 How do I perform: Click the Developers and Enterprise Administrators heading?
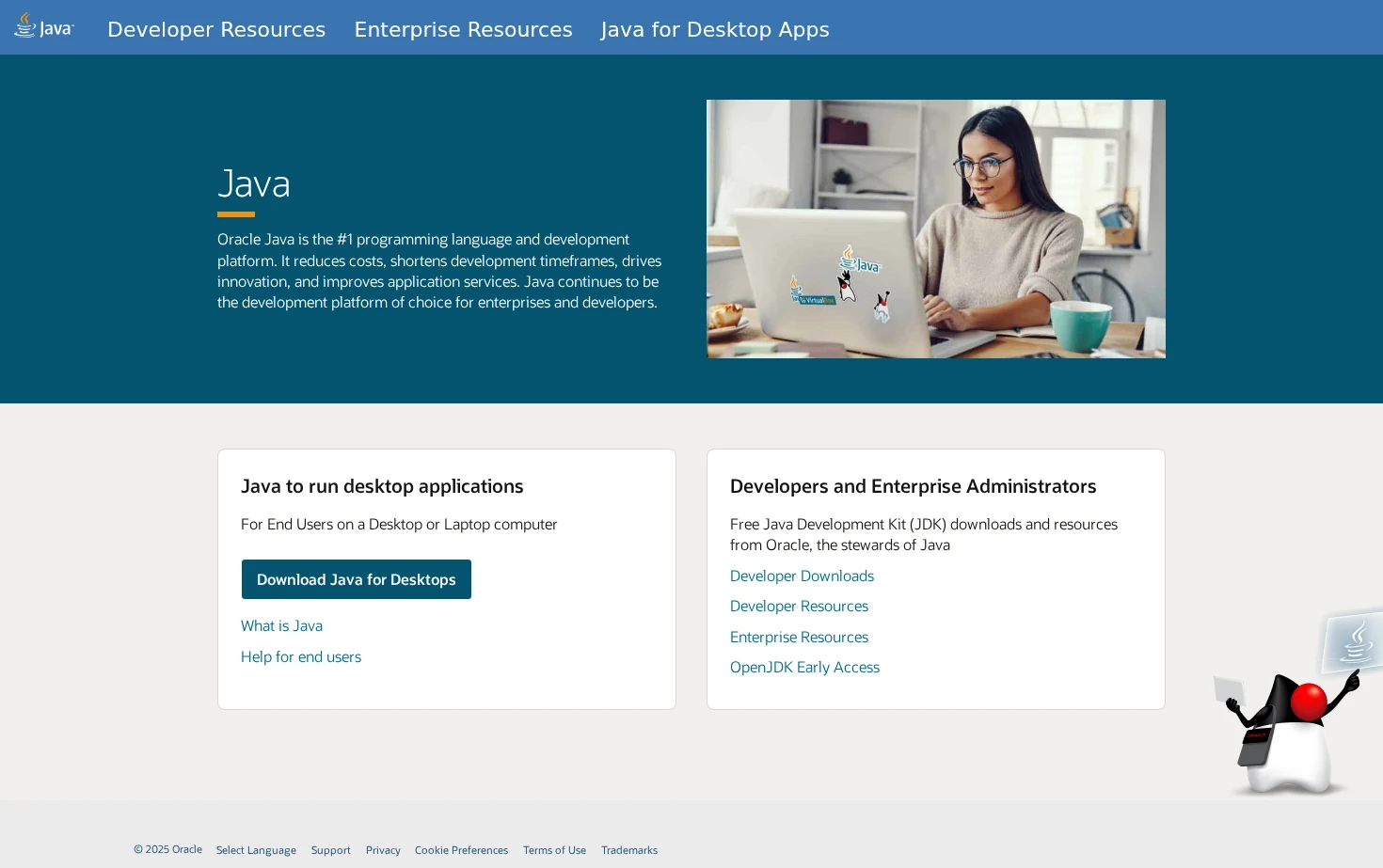[913, 486]
